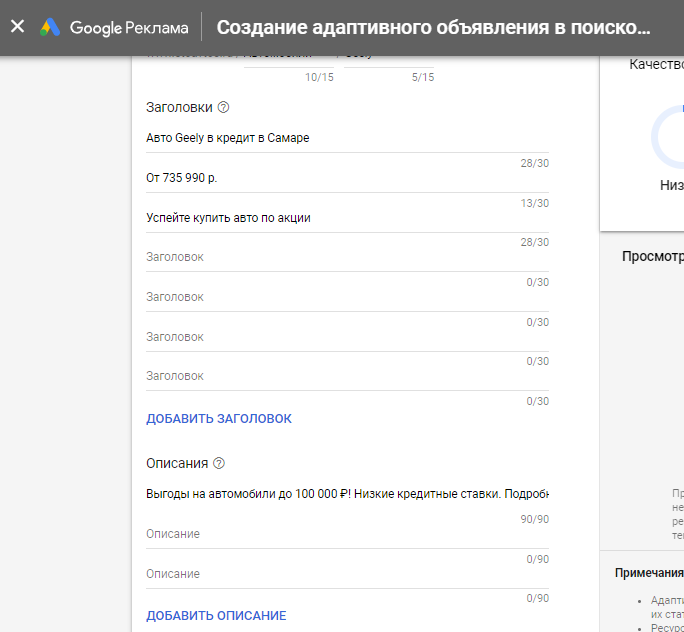Open help icon next to Описания
684x632 pixels.
point(219,463)
